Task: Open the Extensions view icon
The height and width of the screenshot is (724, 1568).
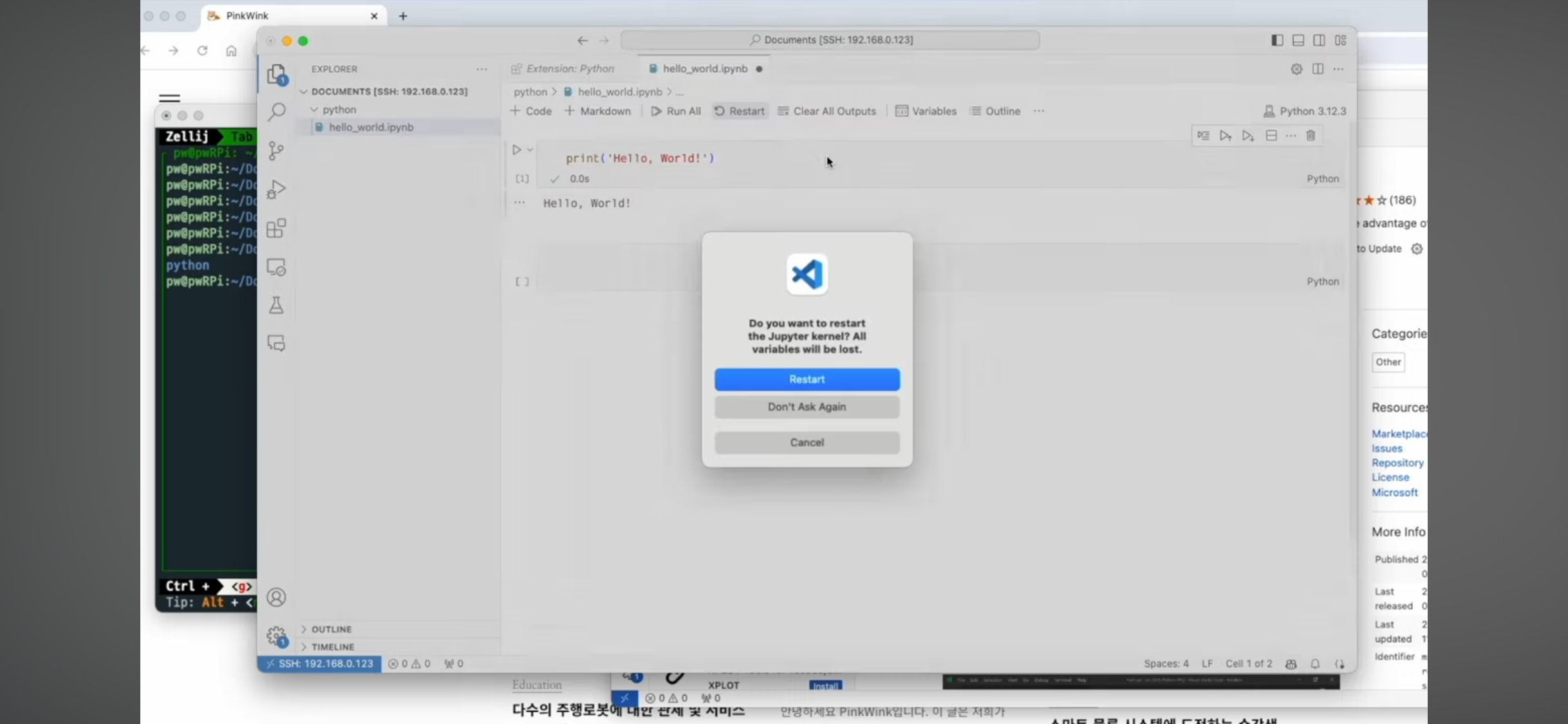Action: pyautogui.click(x=276, y=228)
